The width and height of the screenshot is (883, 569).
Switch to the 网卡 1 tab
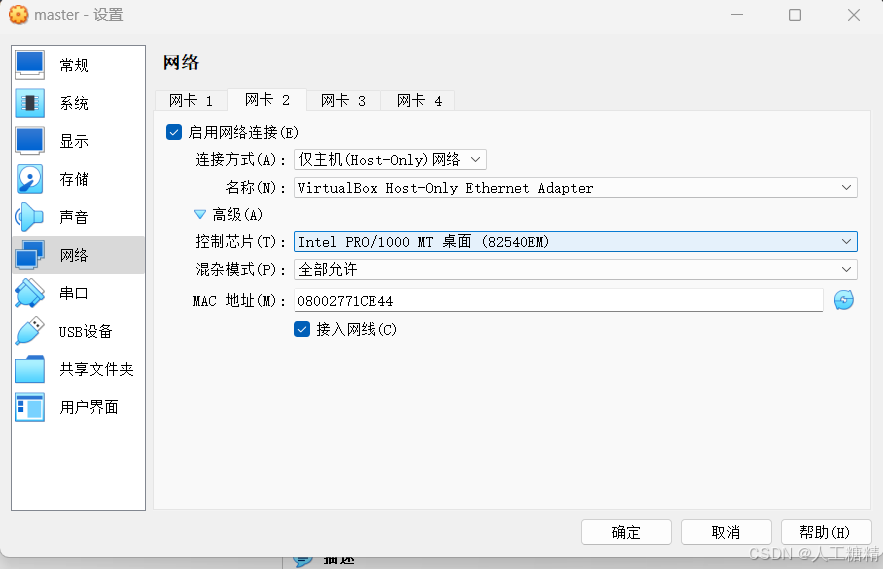[x=191, y=101]
